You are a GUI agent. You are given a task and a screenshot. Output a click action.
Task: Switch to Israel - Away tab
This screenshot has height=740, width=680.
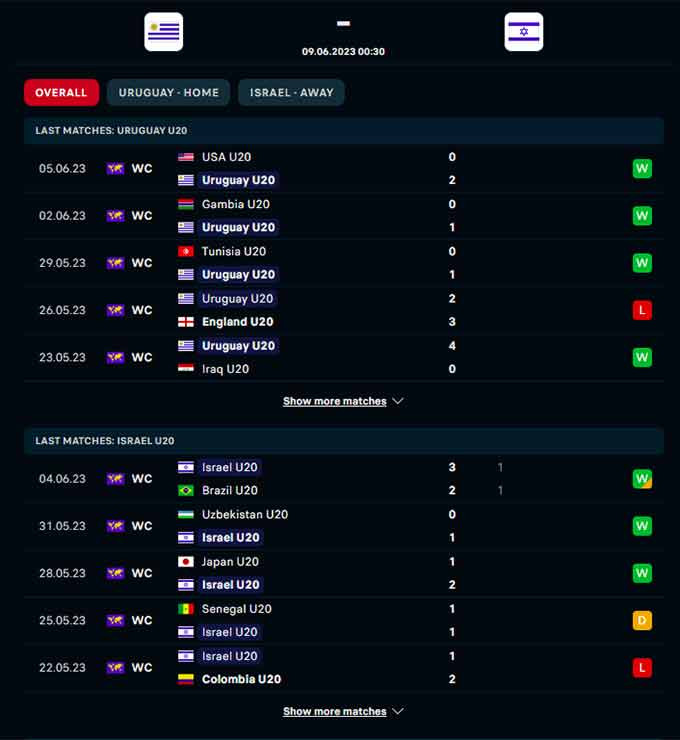click(x=291, y=93)
